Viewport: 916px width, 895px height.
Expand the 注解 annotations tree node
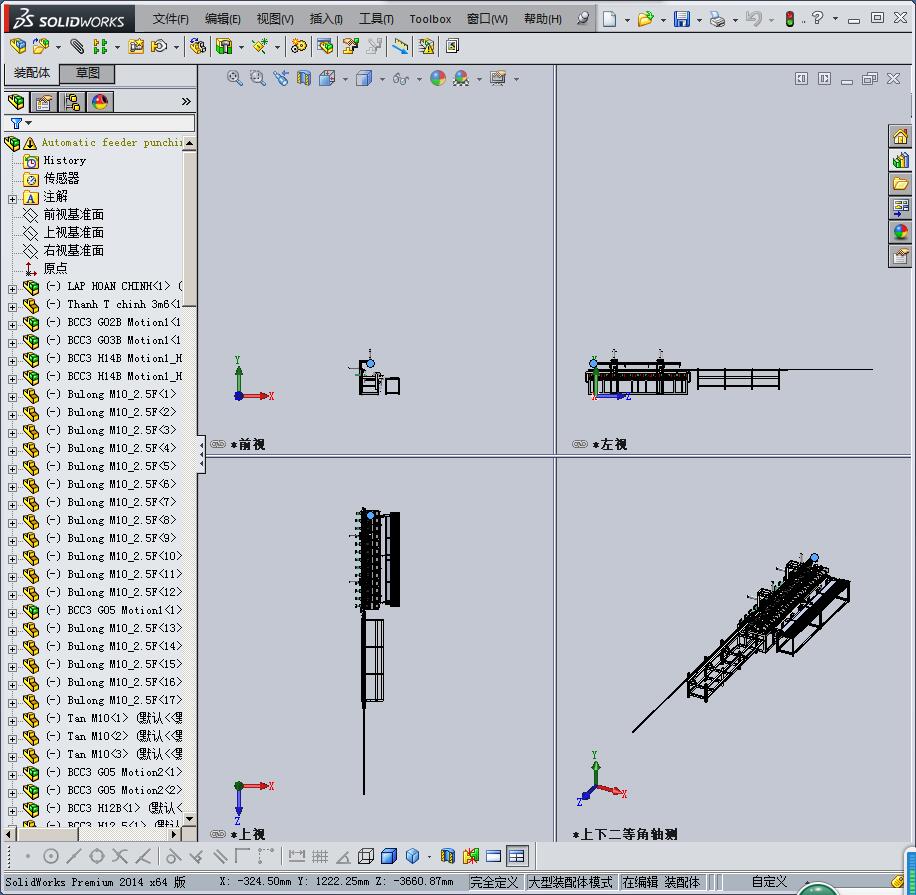tap(12, 199)
